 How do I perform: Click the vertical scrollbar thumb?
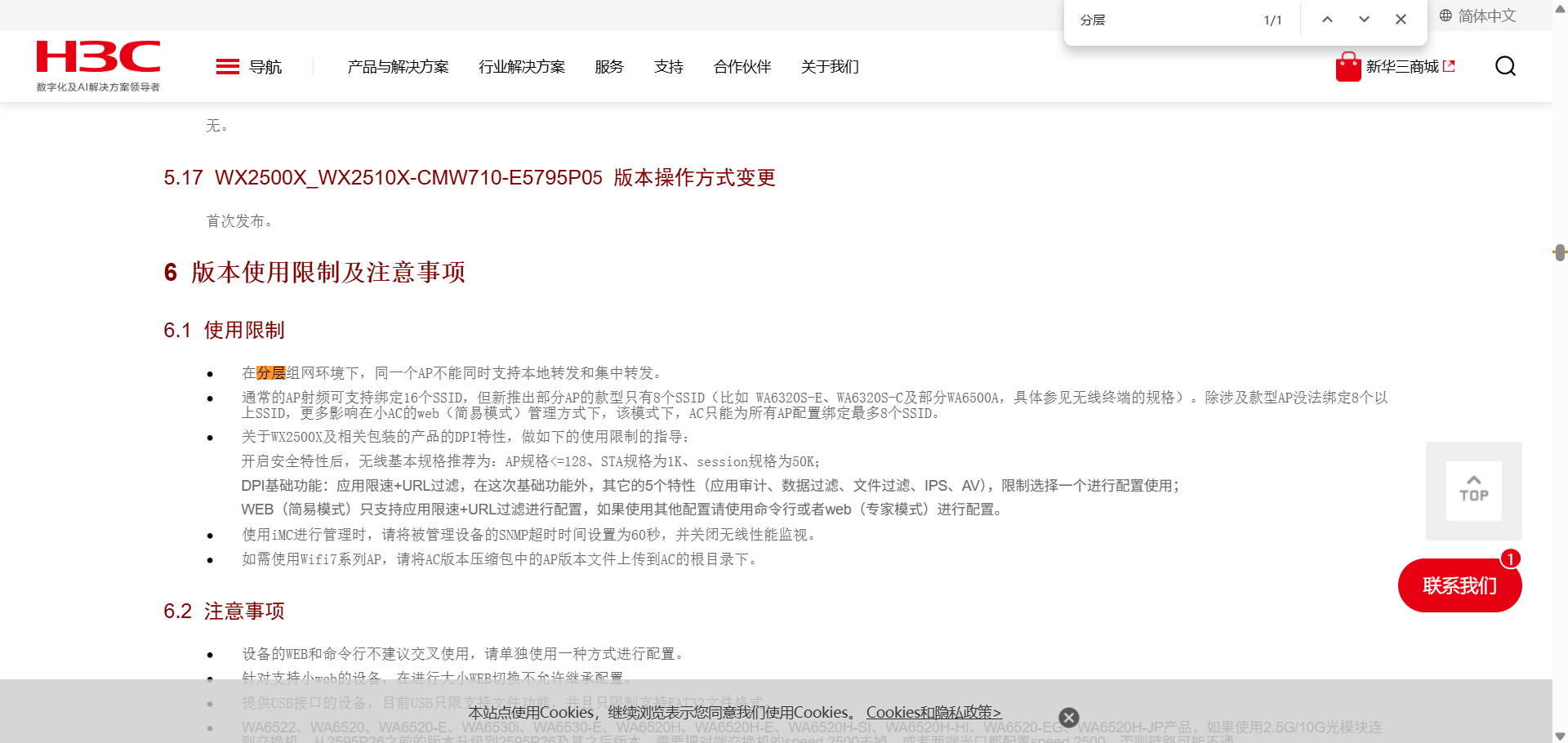coord(1560,252)
